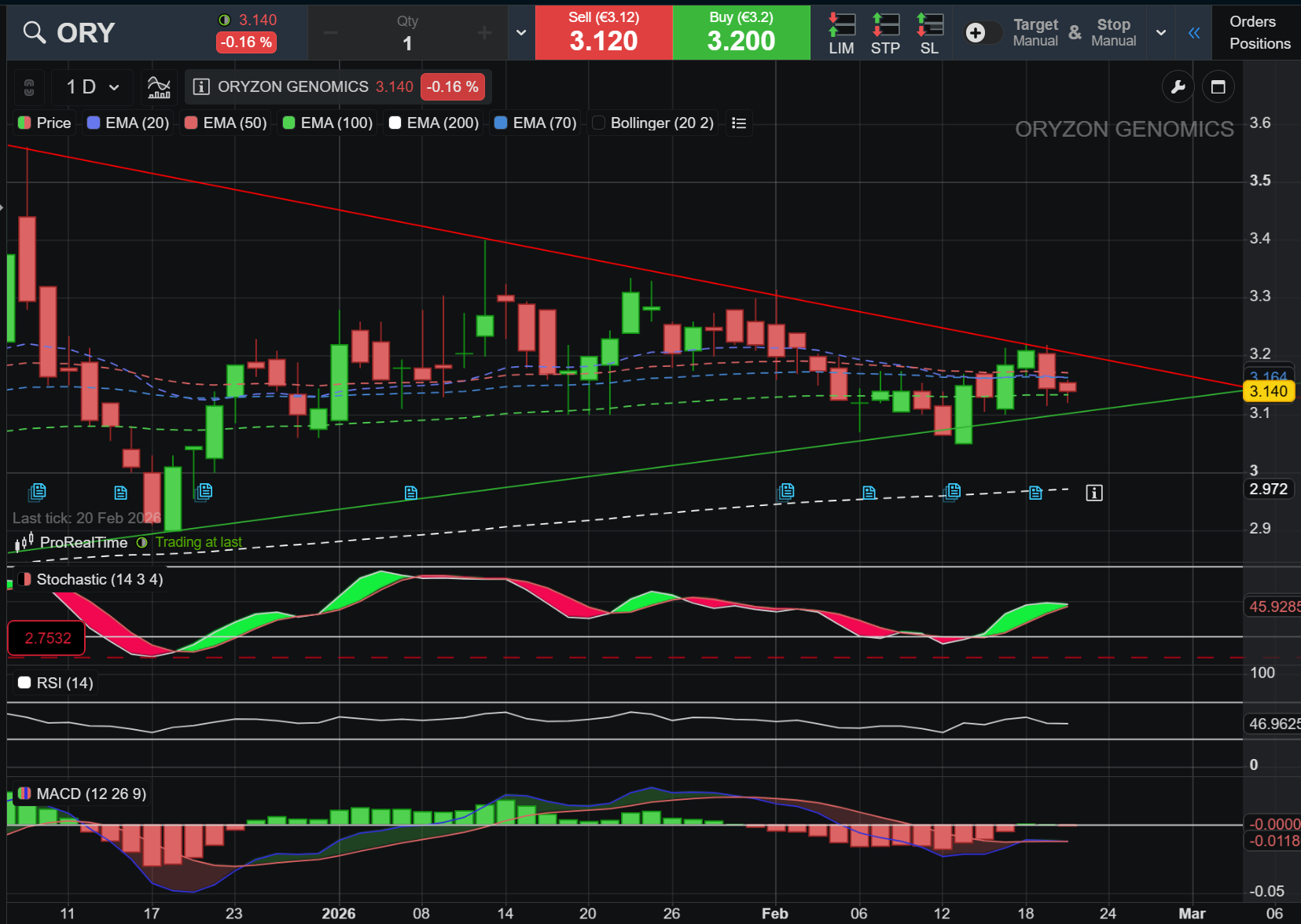The image size is (1301, 924).
Task: Click the detach chart window icon
Action: tap(1218, 87)
